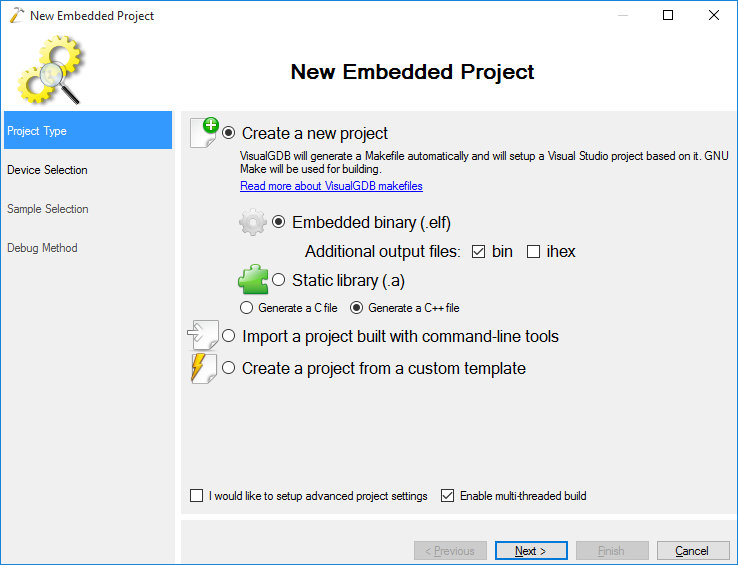Open the Device Selection page
The height and width of the screenshot is (565, 738).
point(47,170)
